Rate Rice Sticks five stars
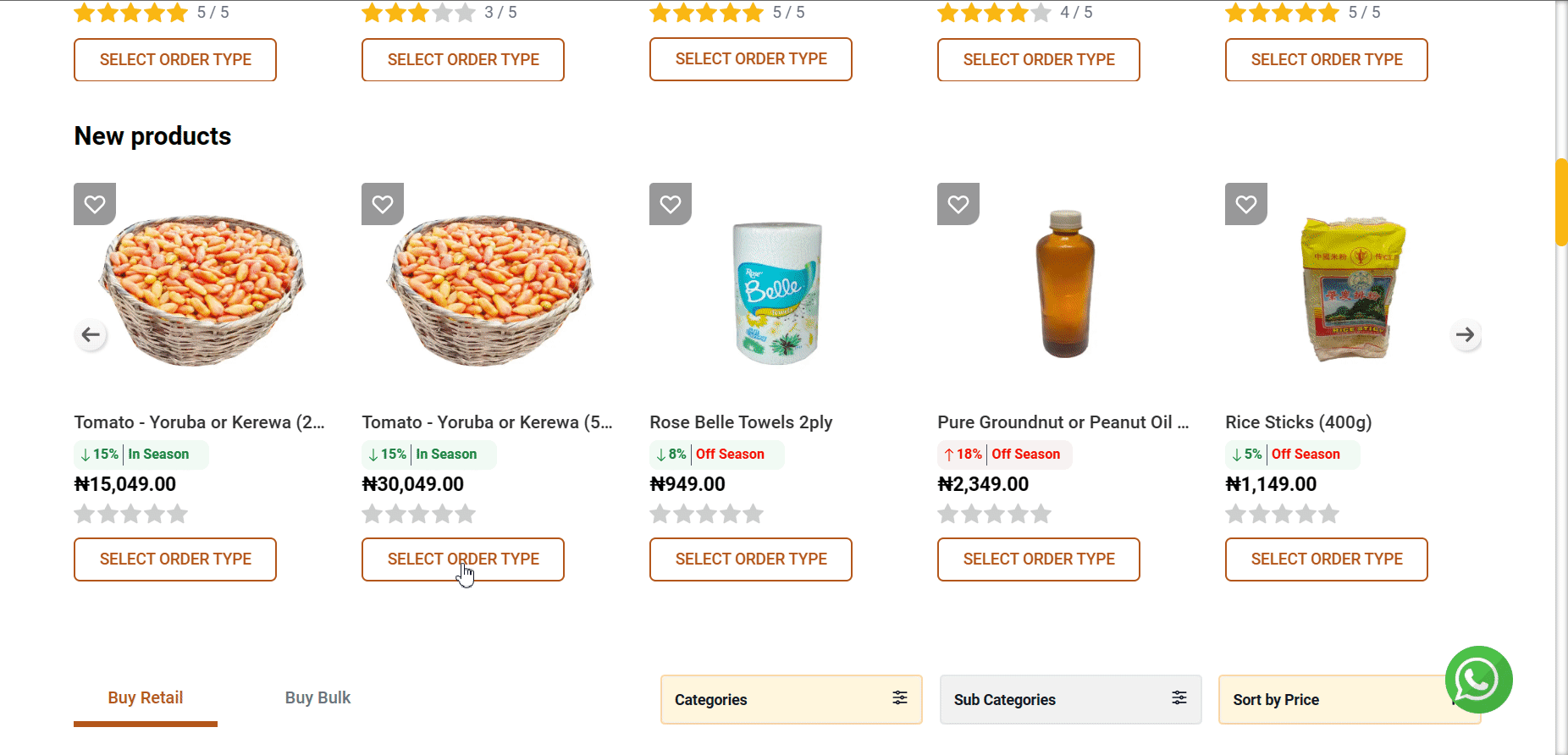 1328,514
